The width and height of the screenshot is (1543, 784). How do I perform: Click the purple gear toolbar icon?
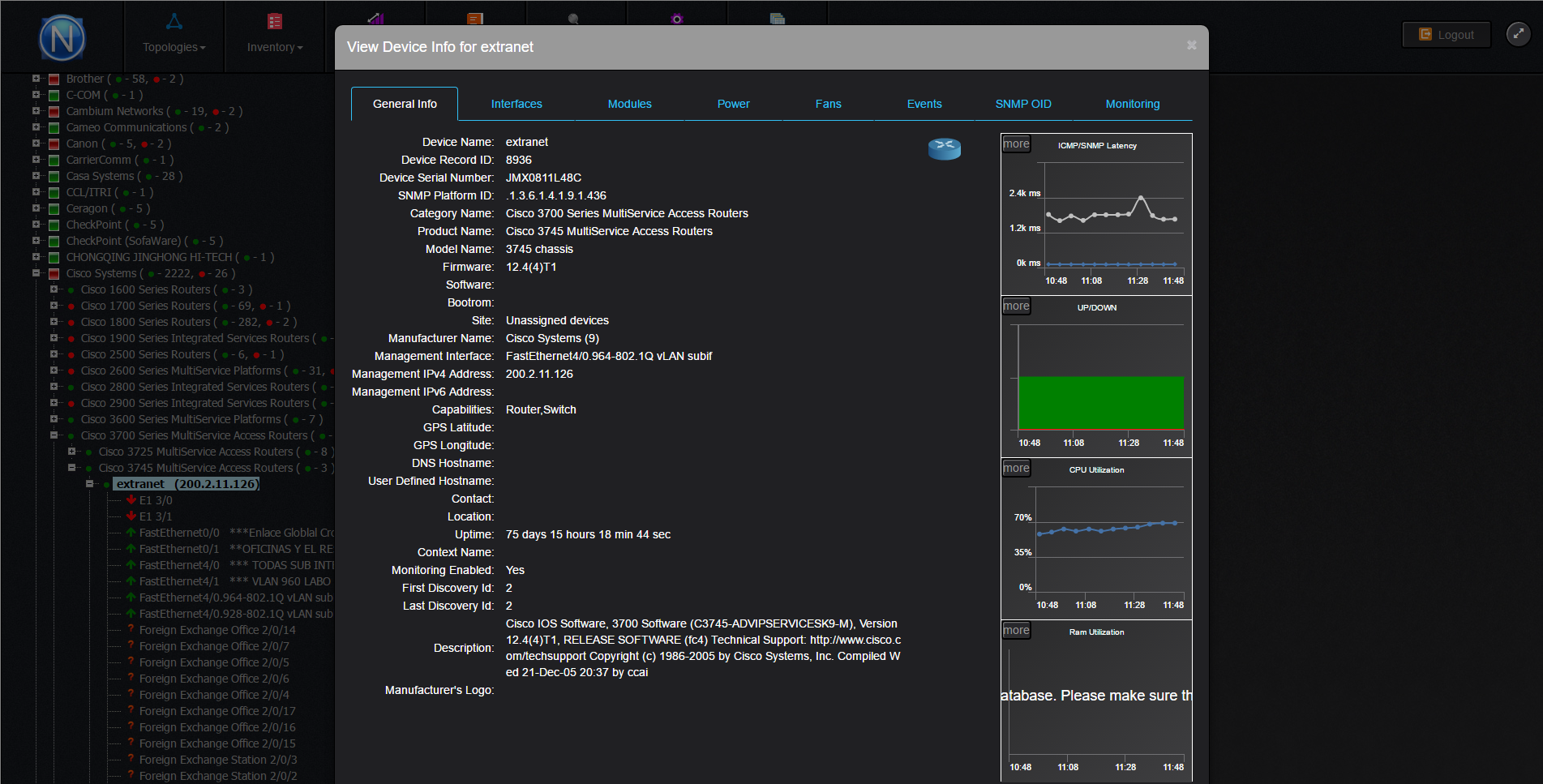coord(677,18)
